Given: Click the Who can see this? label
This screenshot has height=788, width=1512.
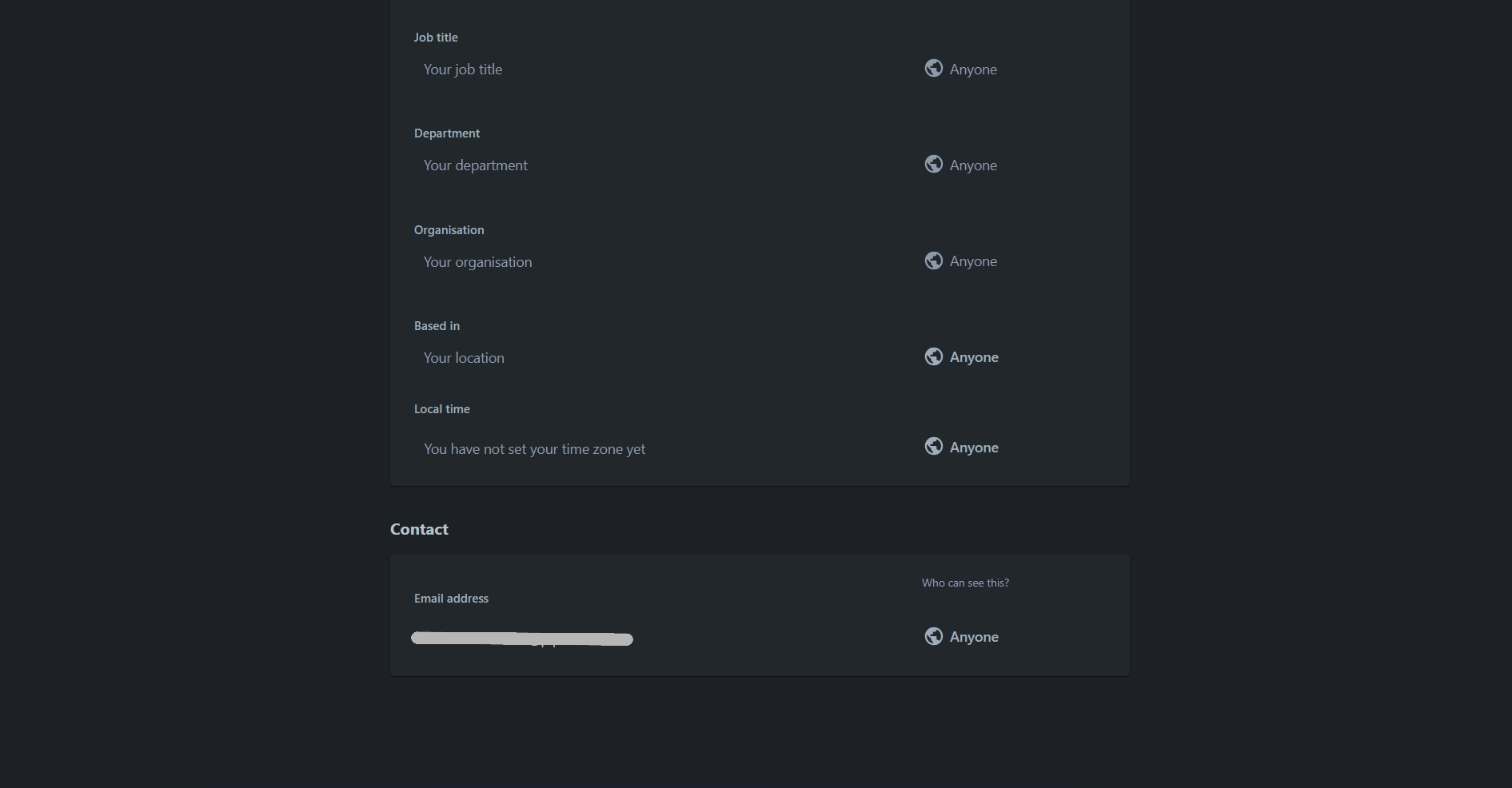Looking at the screenshot, I should (x=965, y=583).
